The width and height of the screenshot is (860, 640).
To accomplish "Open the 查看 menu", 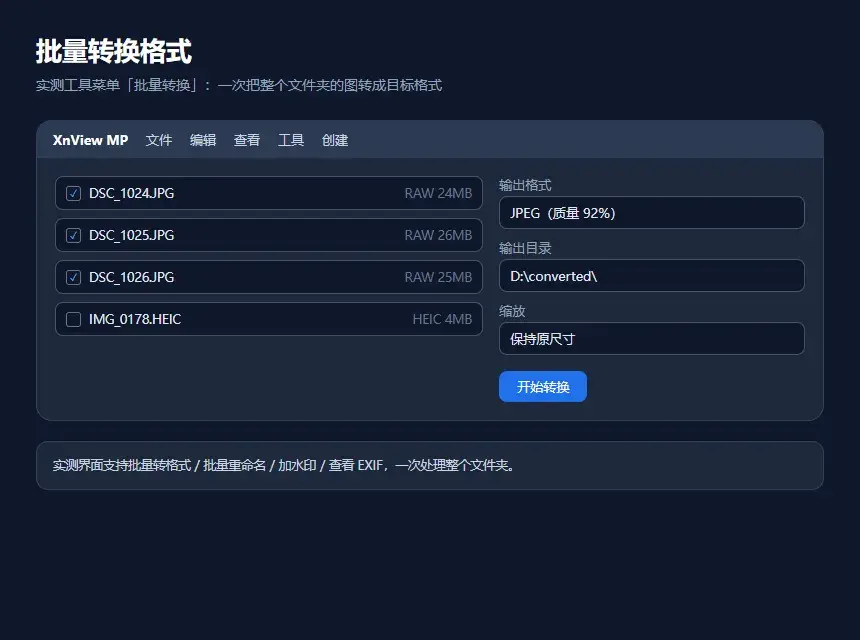I will (247, 140).
